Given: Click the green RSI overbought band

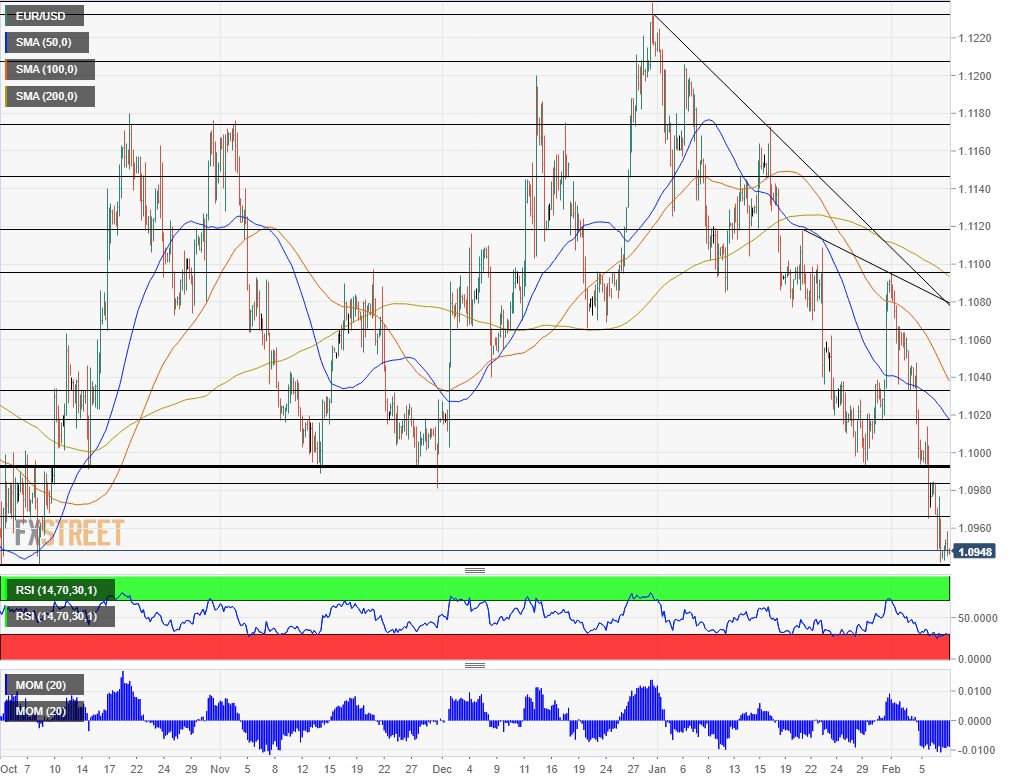Looking at the screenshot, I should 500,588.
